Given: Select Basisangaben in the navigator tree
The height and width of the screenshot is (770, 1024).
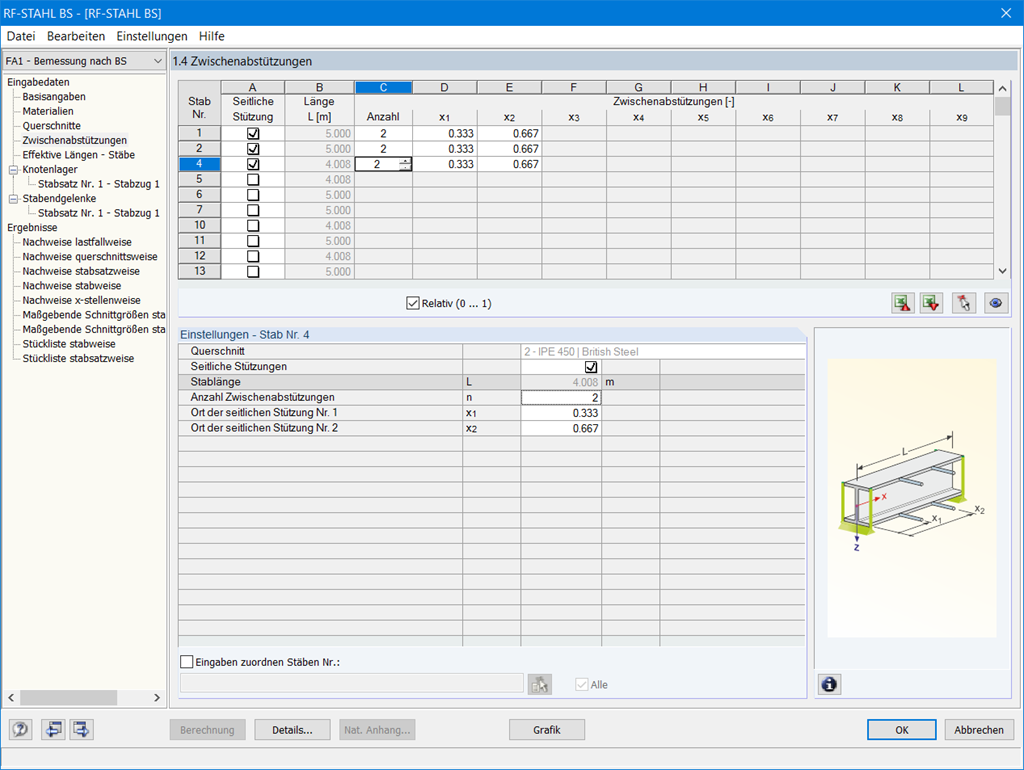Looking at the screenshot, I should pyautogui.click(x=54, y=97).
